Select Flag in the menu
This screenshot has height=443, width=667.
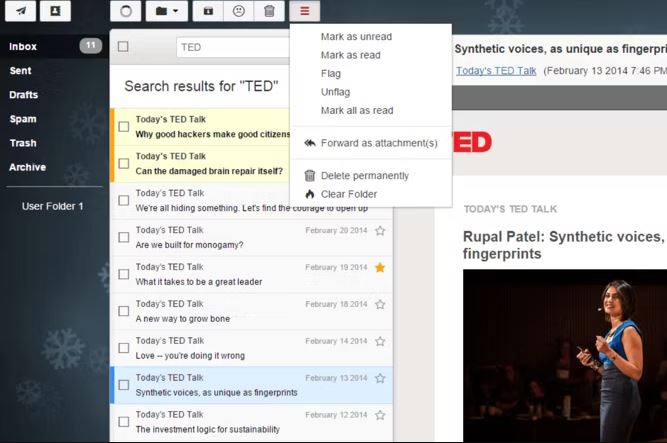click(331, 74)
